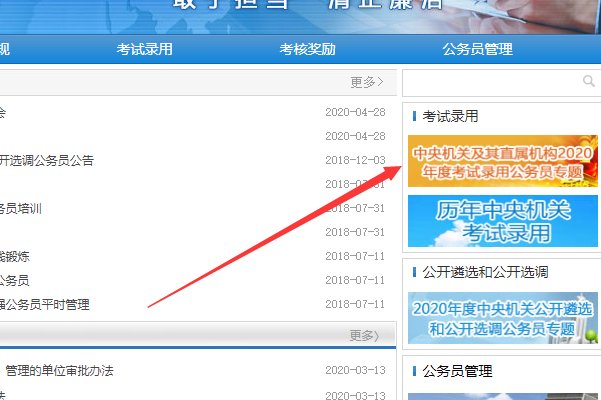Click date 2018-12-03 in list
The height and width of the screenshot is (400, 601).
[x=355, y=160]
